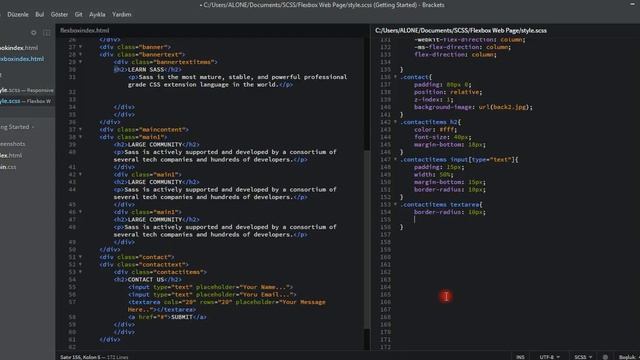This screenshot has height=360, width=640.
Task: Open main.css in the project file tree
Action: (8, 167)
